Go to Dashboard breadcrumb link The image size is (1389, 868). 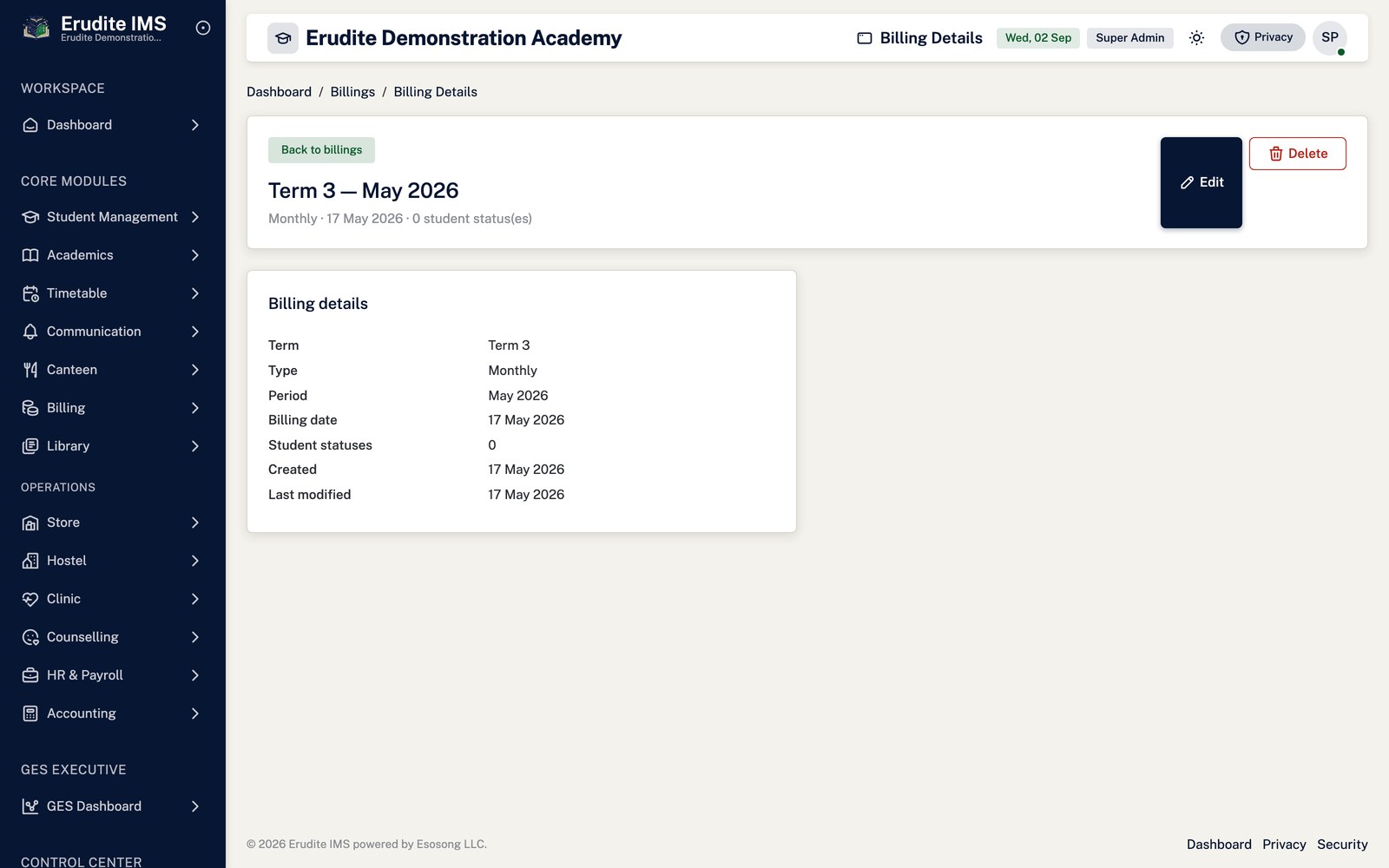279,92
